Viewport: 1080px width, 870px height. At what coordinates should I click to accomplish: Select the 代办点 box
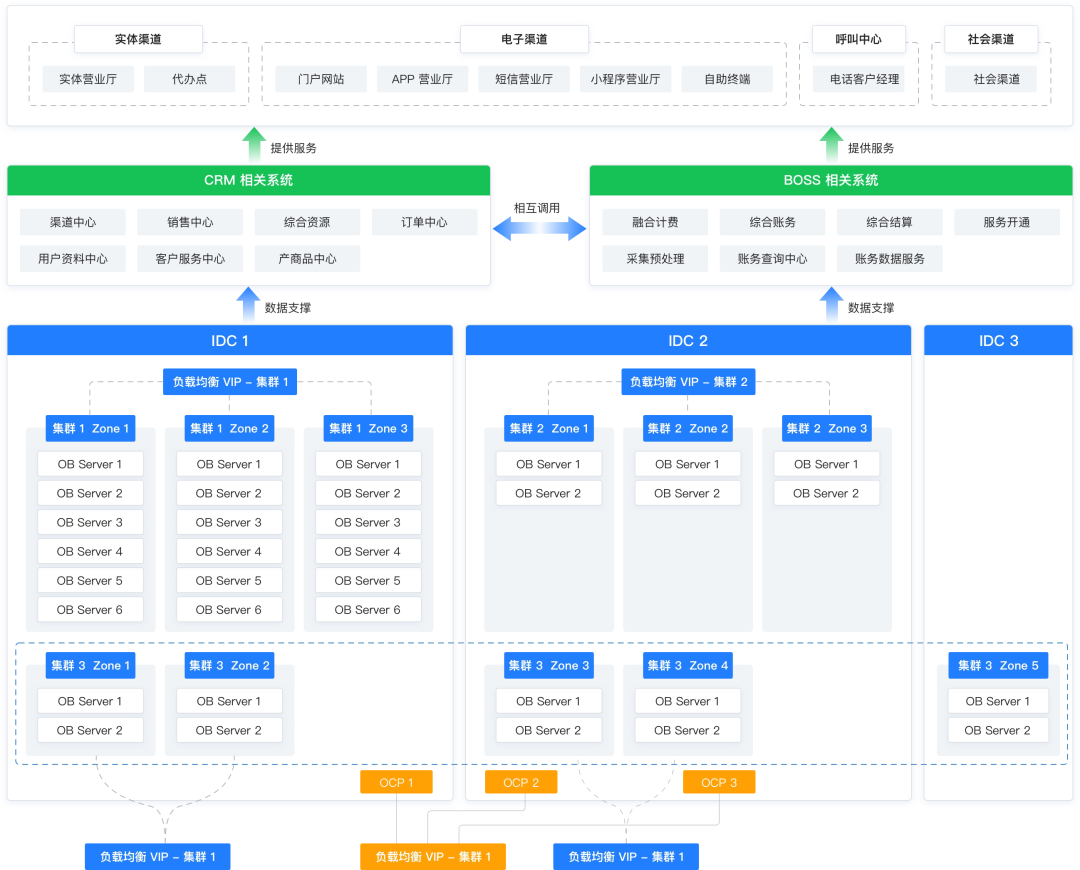[x=189, y=79]
